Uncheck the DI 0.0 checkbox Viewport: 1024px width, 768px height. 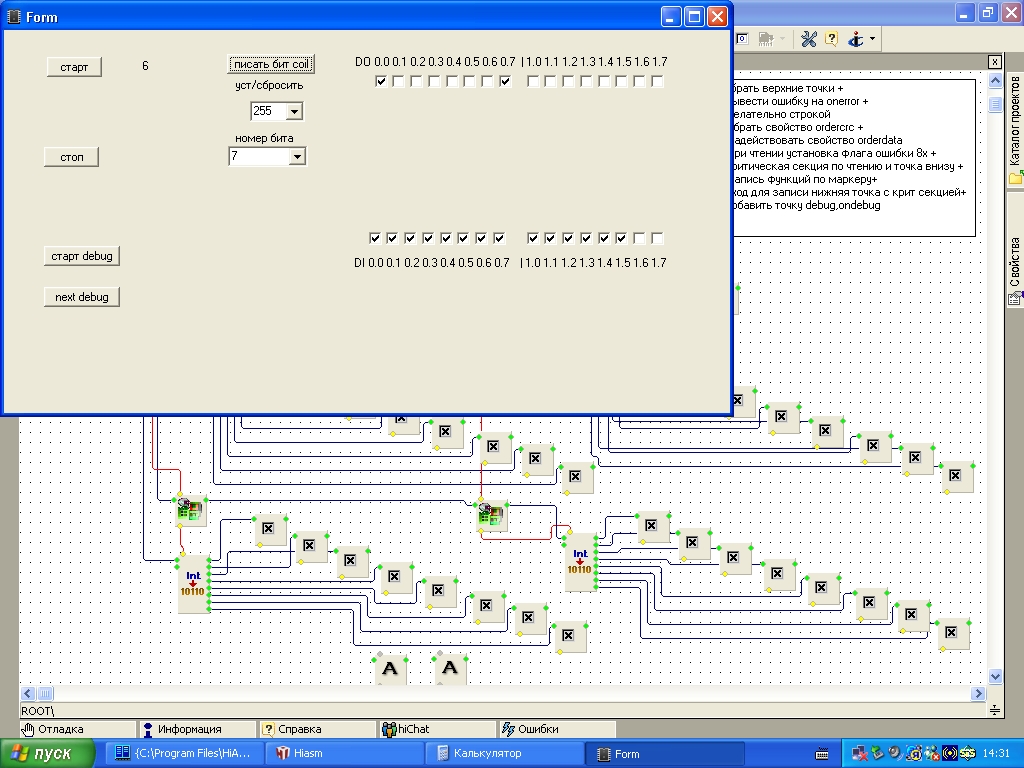click(375, 238)
